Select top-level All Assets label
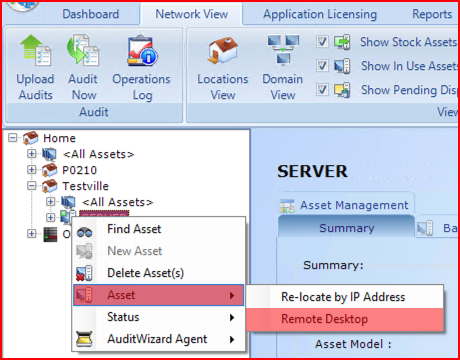This screenshot has width=460, height=360. click(98, 154)
